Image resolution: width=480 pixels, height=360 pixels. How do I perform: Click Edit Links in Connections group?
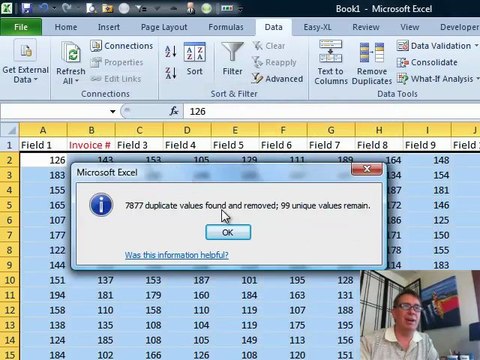(116, 79)
